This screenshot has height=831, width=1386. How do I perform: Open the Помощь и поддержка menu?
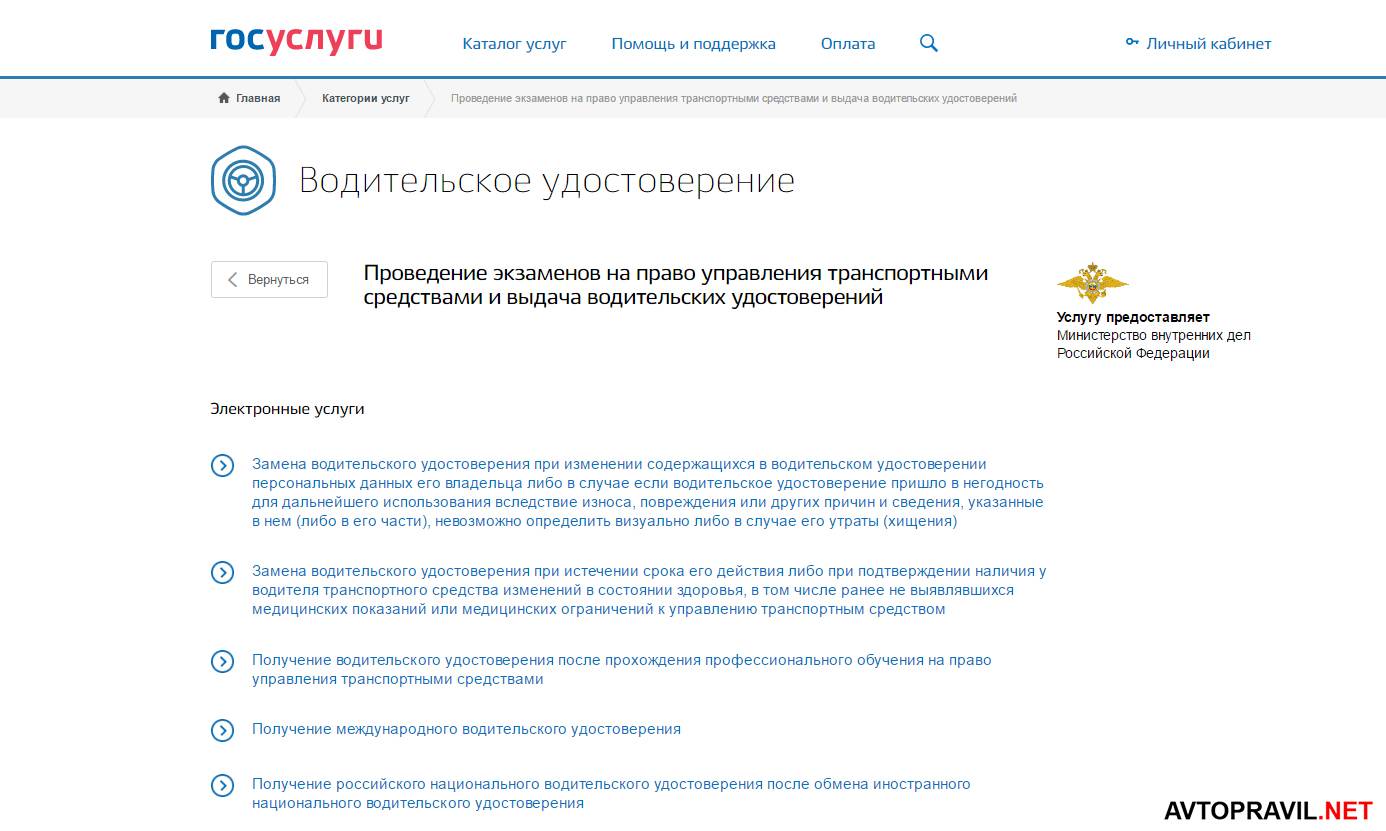point(693,44)
